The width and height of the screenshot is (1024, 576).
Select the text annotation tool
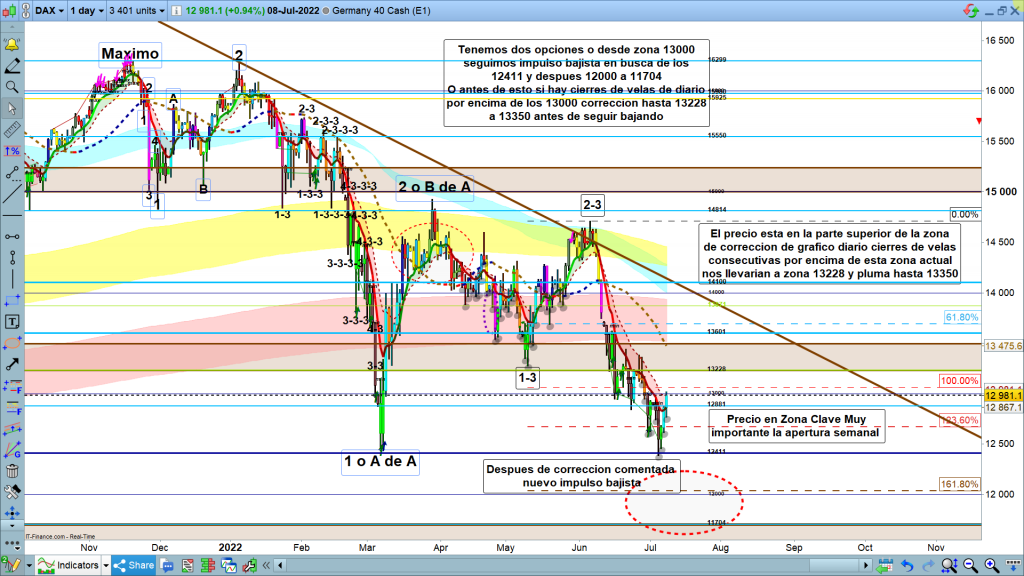[12, 322]
